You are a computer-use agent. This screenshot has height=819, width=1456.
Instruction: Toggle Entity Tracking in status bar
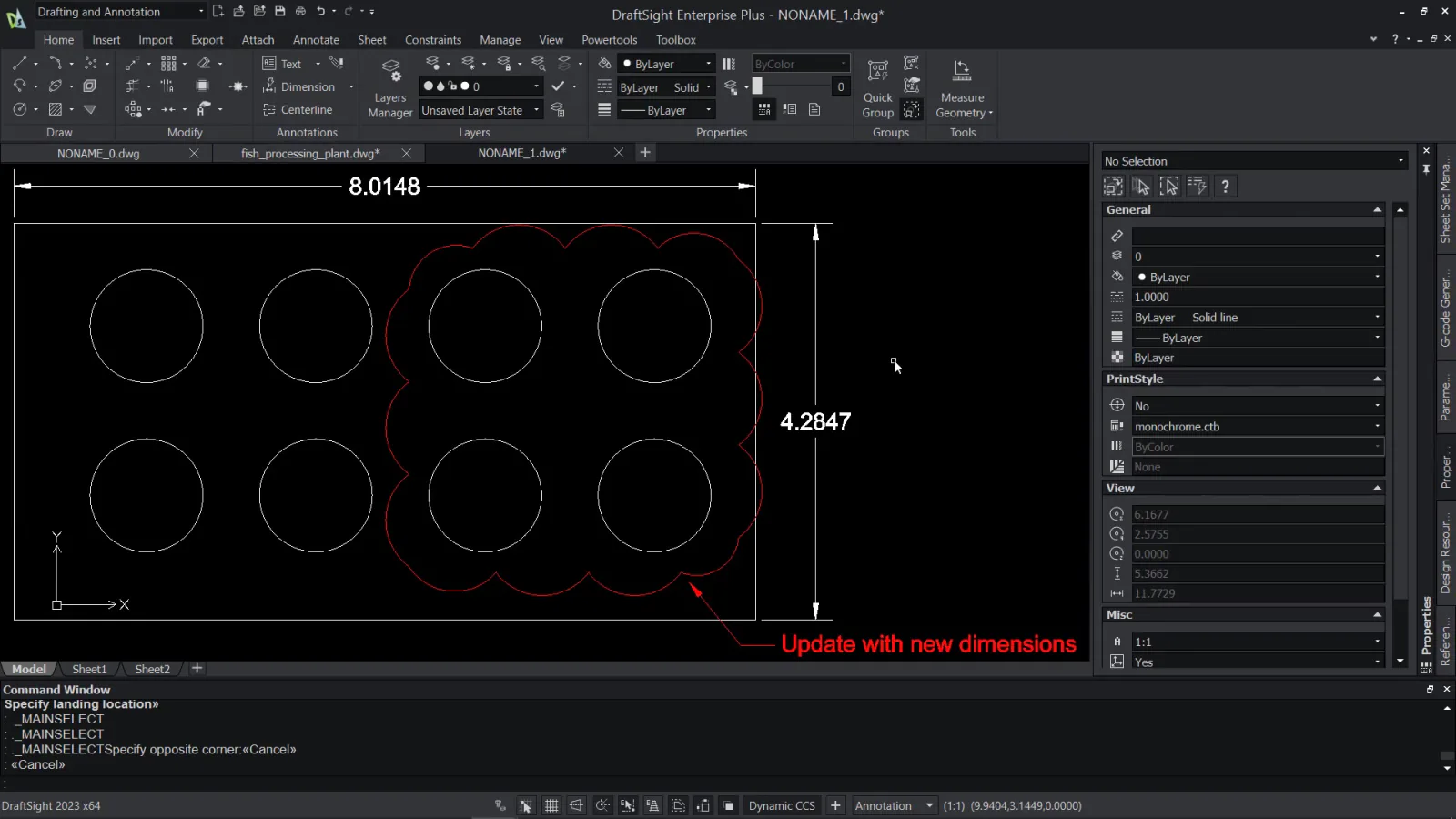[652, 805]
